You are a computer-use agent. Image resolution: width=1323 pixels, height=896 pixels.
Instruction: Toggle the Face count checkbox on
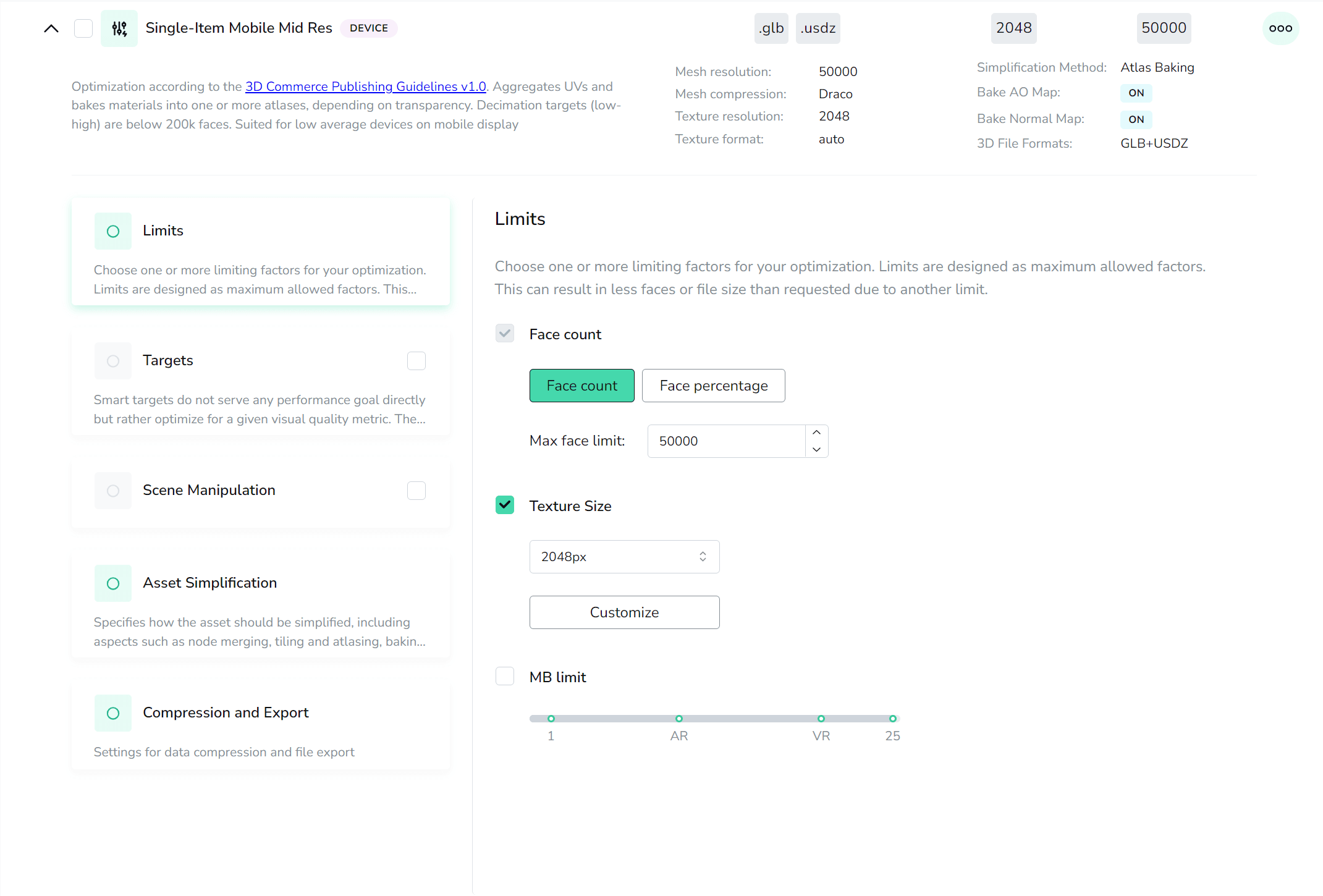click(x=506, y=334)
